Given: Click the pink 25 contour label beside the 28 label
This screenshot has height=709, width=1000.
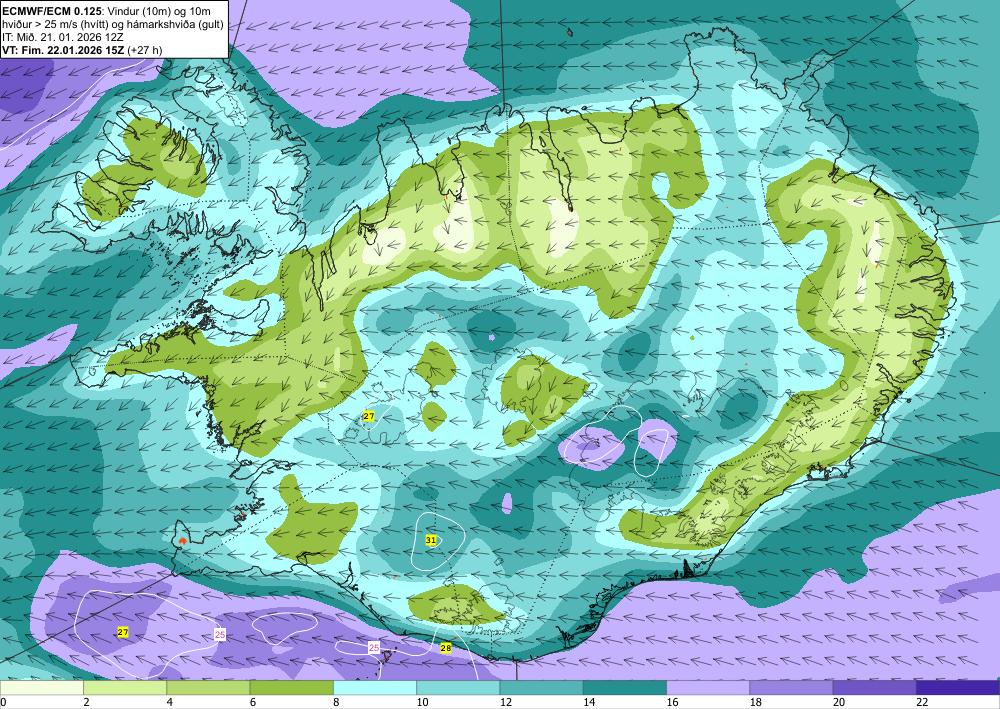Looking at the screenshot, I should click(x=374, y=648).
